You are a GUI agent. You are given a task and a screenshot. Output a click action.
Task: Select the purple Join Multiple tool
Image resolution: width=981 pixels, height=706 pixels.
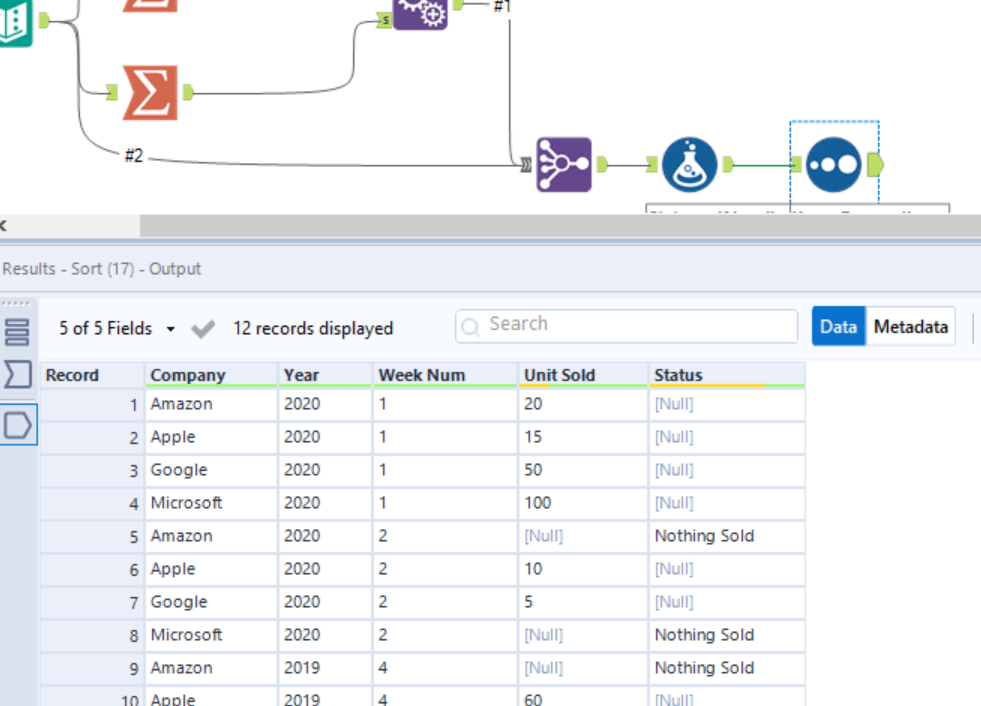(565, 162)
